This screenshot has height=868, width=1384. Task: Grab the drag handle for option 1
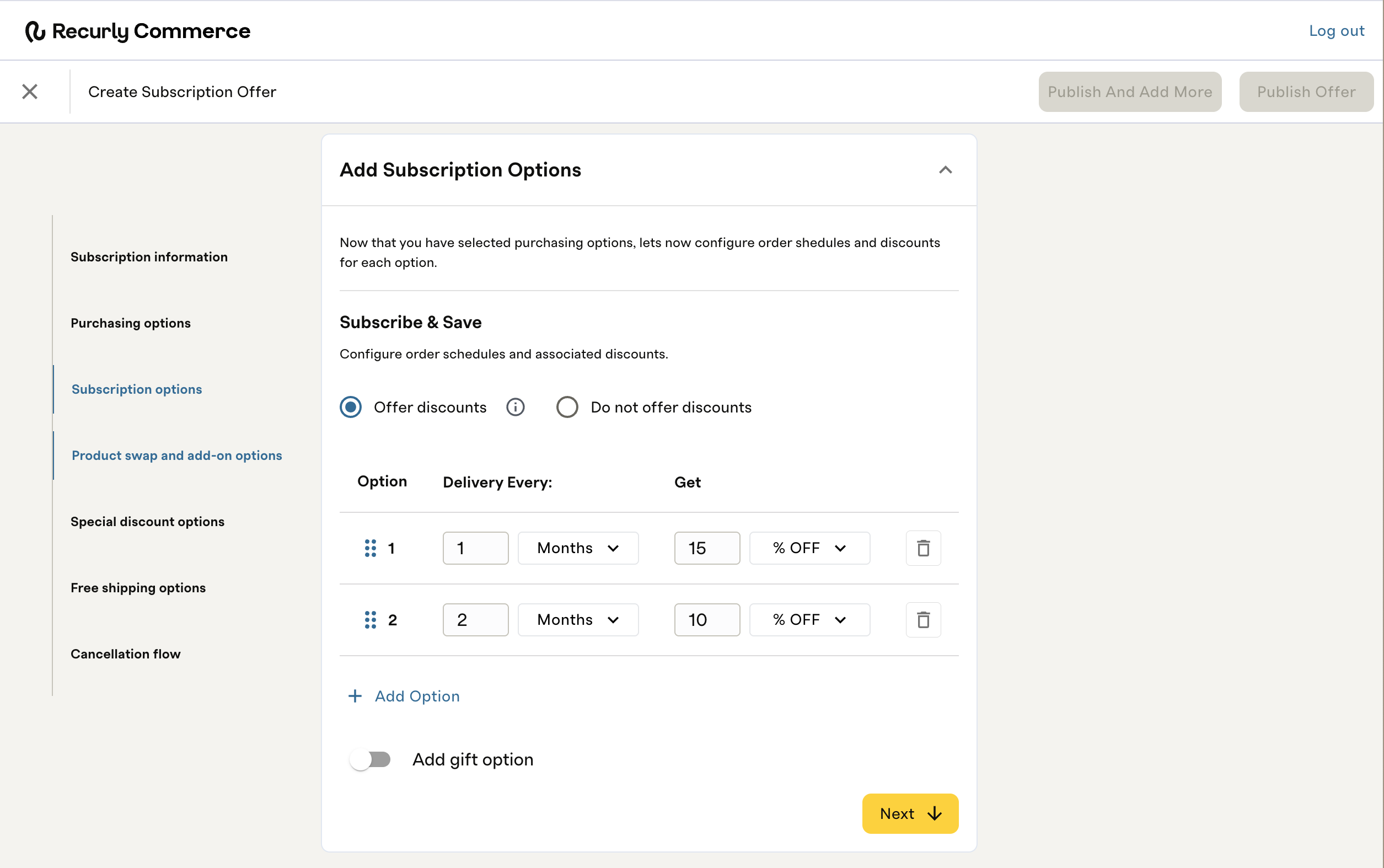[370, 548]
